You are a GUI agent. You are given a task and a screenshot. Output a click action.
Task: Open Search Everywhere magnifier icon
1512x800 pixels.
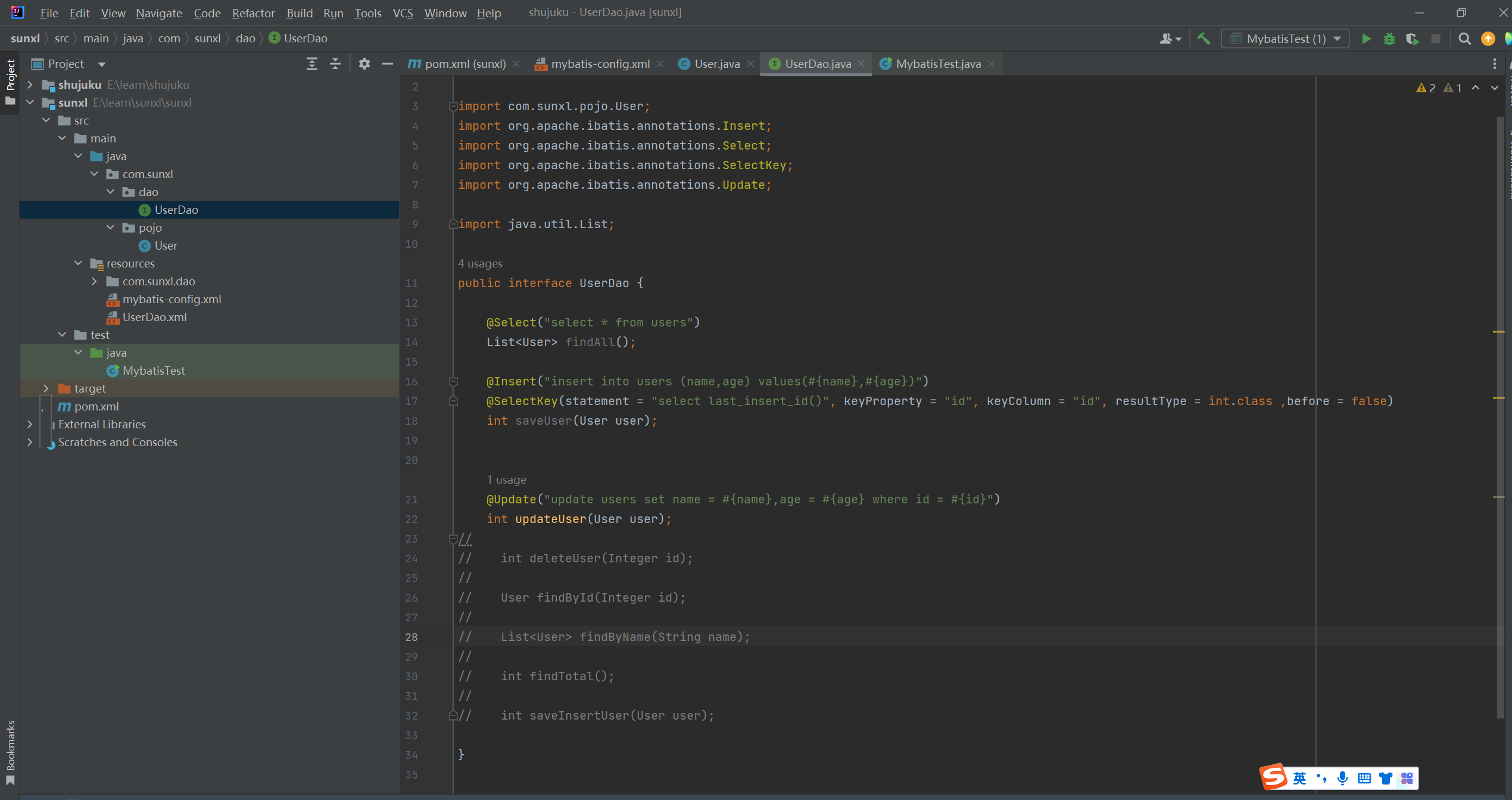[x=1464, y=39]
